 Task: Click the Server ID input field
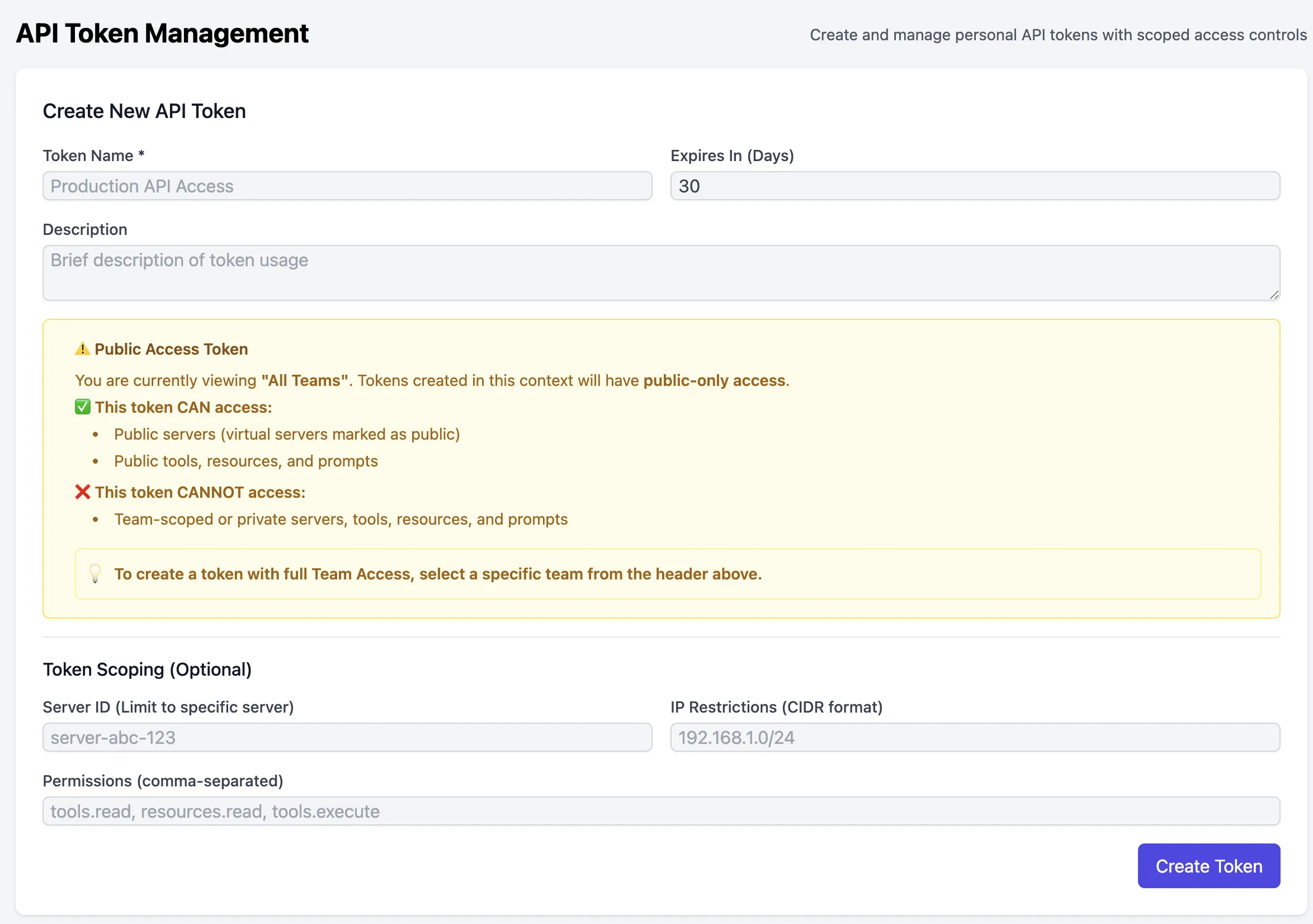(347, 737)
